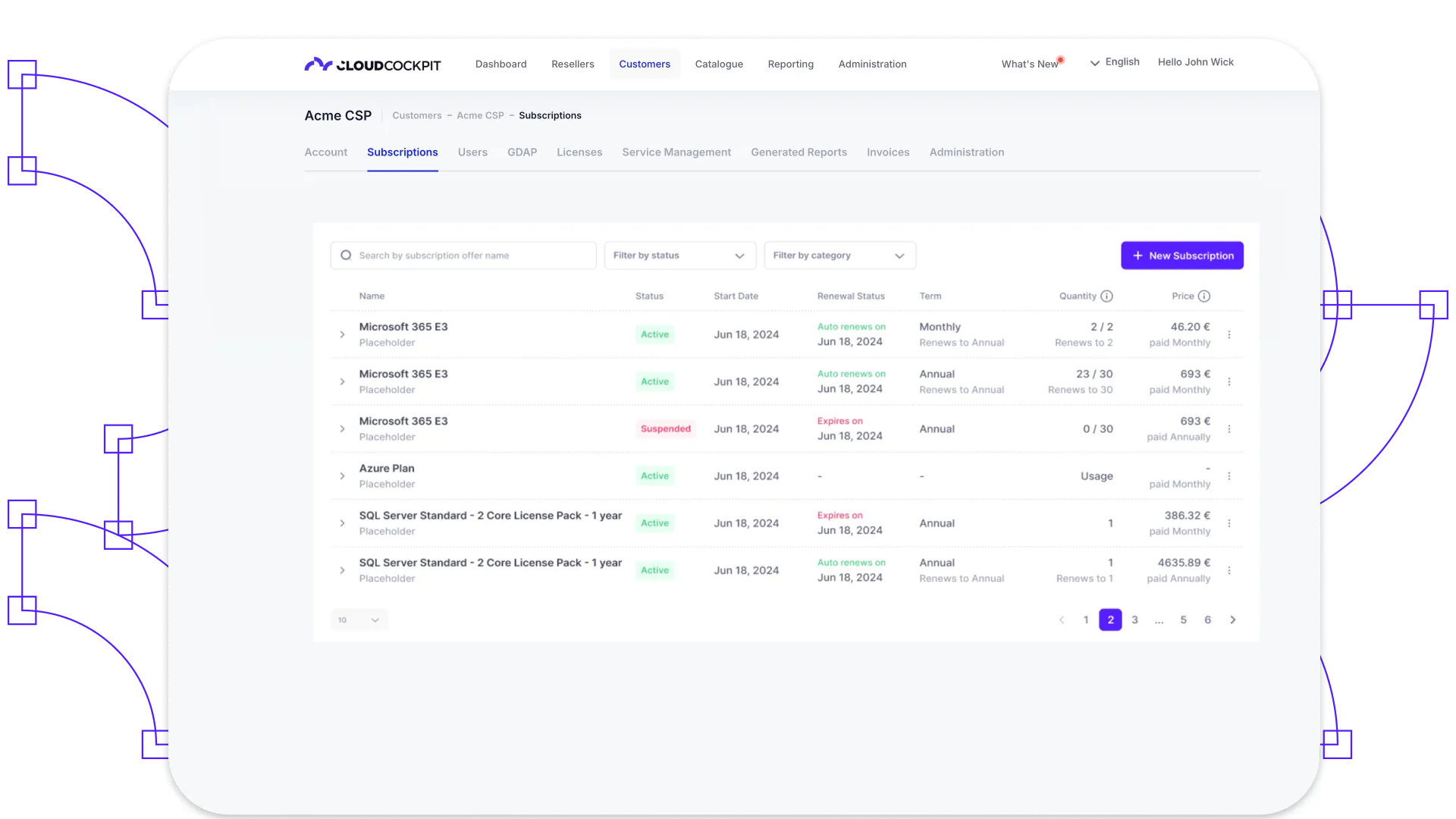This screenshot has width=1456, height=819.
Task: Navigate to page 6 in pagination
Action: coord(1207,619)
